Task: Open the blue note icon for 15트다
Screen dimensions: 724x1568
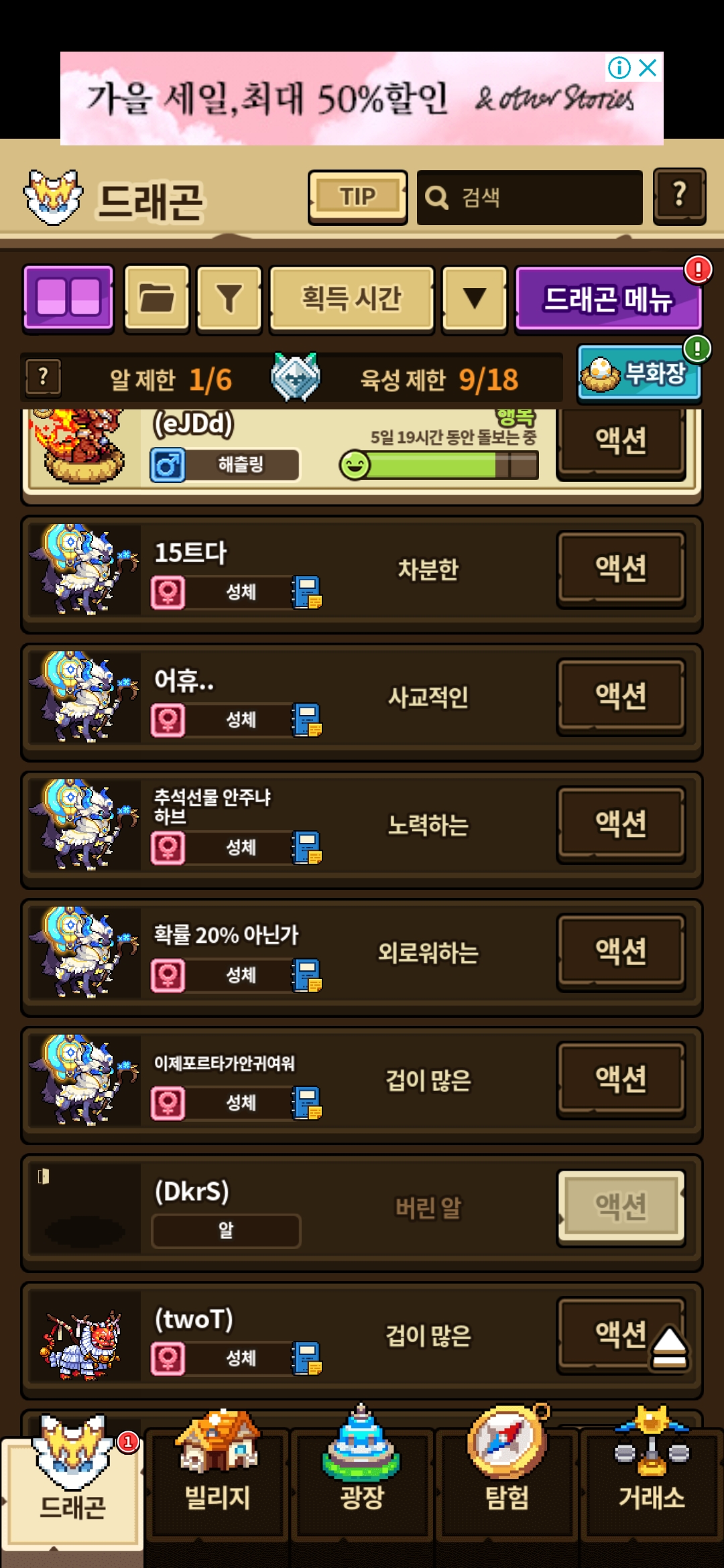Action: click(306, 592)
